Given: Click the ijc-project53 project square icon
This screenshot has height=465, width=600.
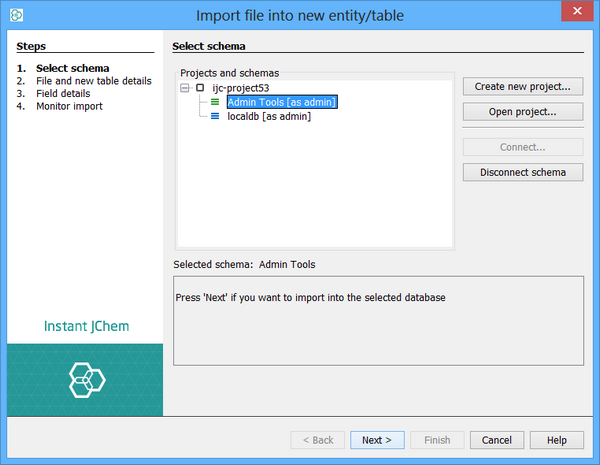Looking at the screenshot, I should (200, 88).
